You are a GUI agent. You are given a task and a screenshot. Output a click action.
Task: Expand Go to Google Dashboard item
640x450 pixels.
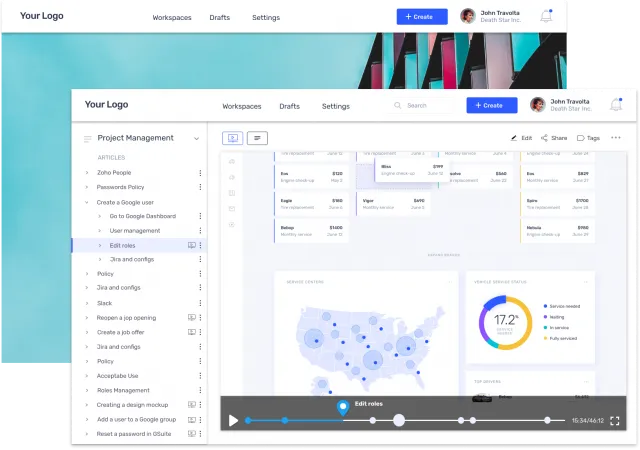[x=99, y=216]
